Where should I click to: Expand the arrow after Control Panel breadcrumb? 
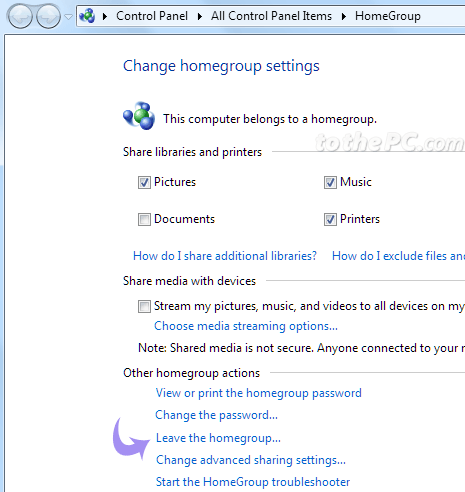[200, 16]
